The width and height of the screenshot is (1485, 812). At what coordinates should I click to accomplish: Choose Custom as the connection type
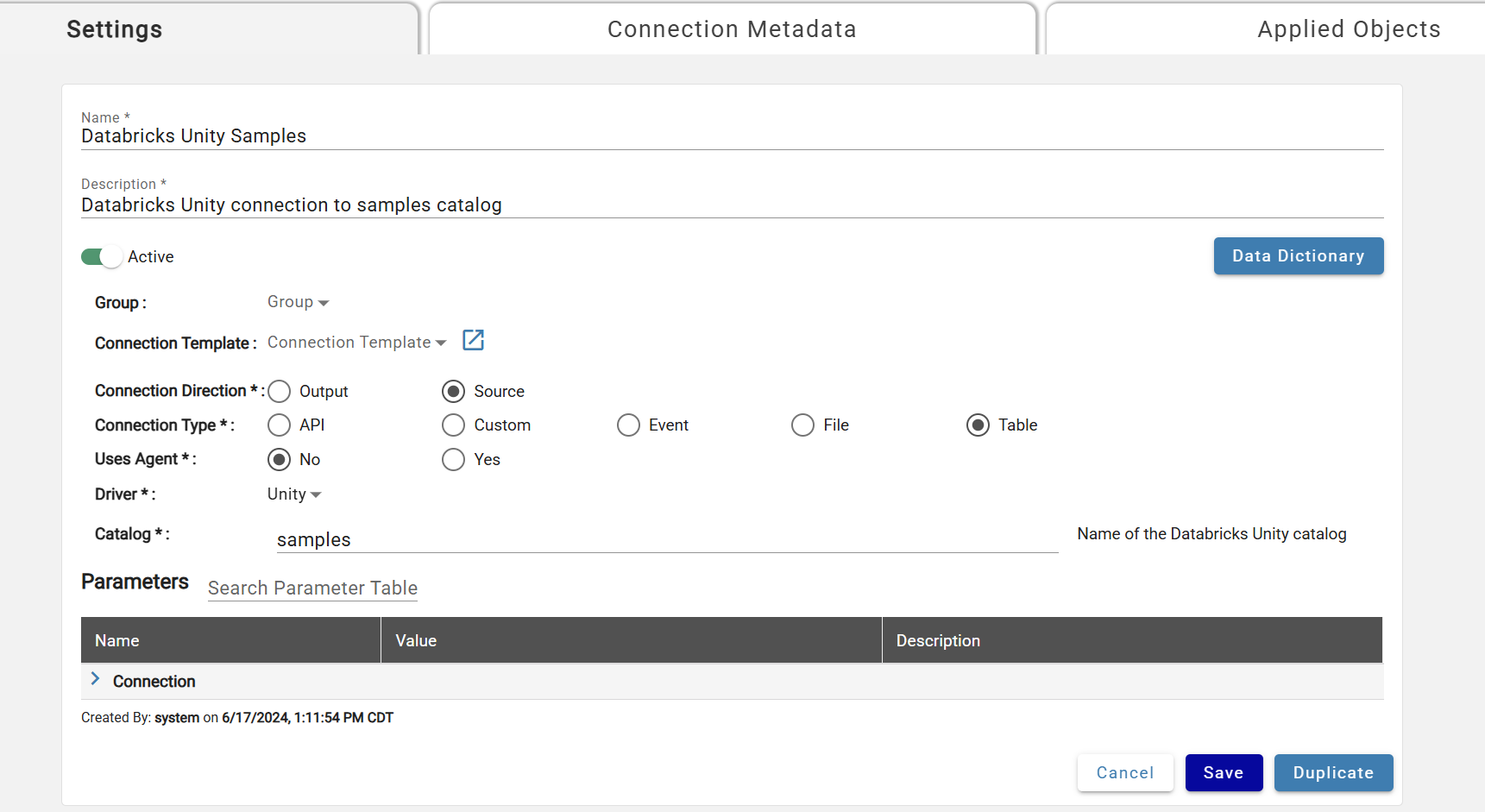[453, 425]
